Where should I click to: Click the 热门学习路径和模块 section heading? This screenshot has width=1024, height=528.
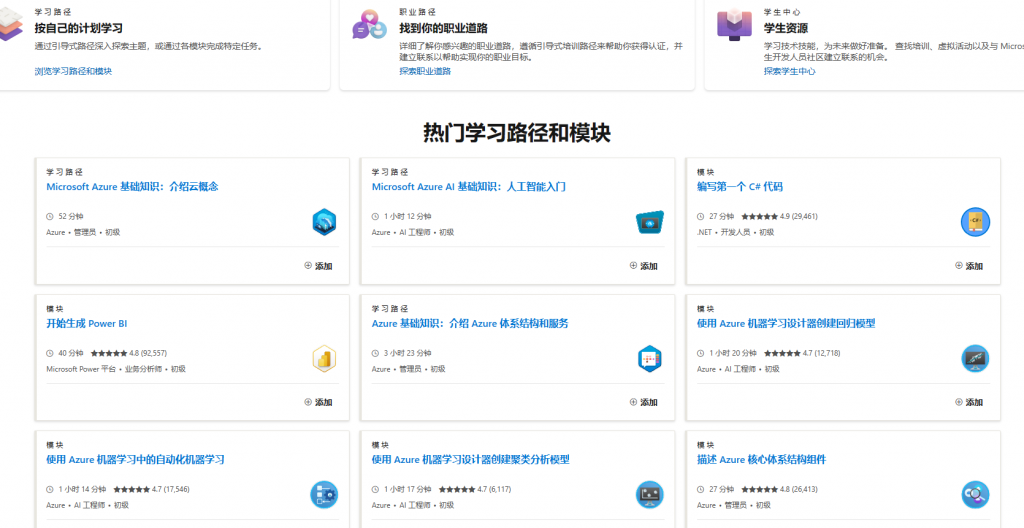[517, 133]
